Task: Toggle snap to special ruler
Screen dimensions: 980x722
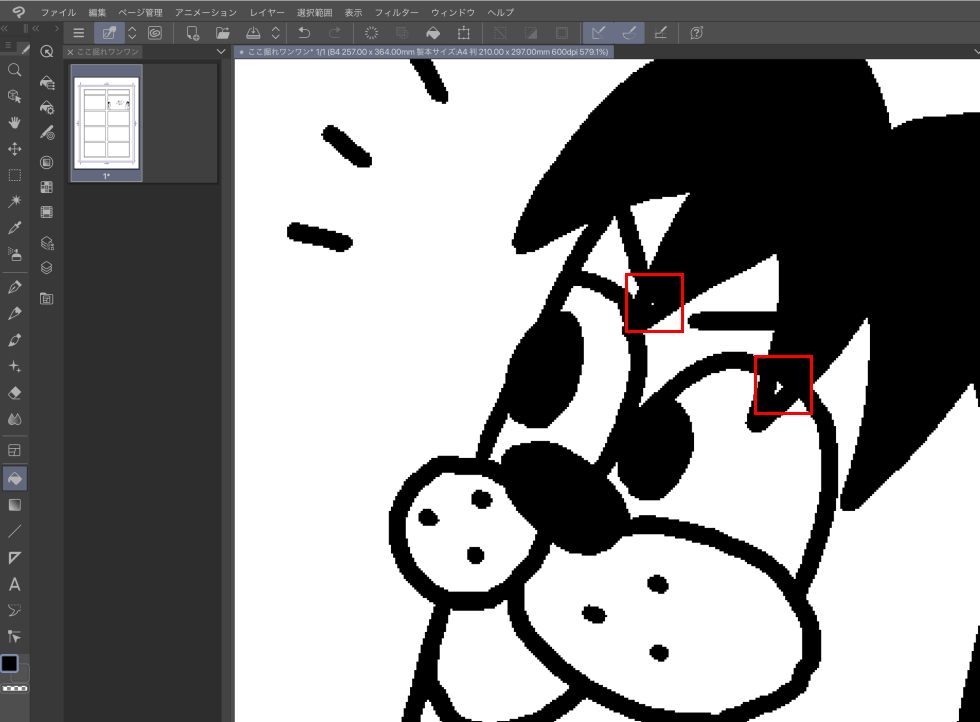Action: [630, 33]
